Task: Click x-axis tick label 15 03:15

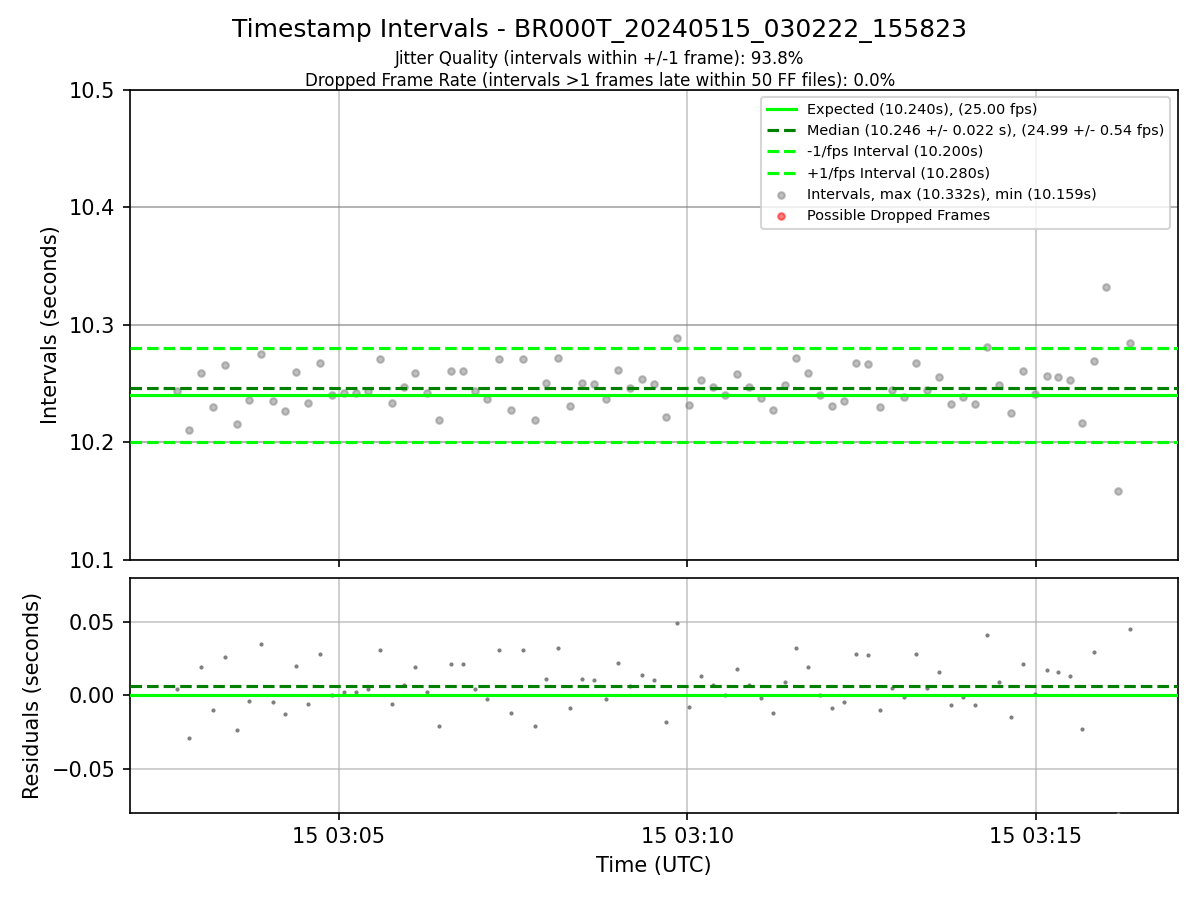Action: click(1035, 836)
